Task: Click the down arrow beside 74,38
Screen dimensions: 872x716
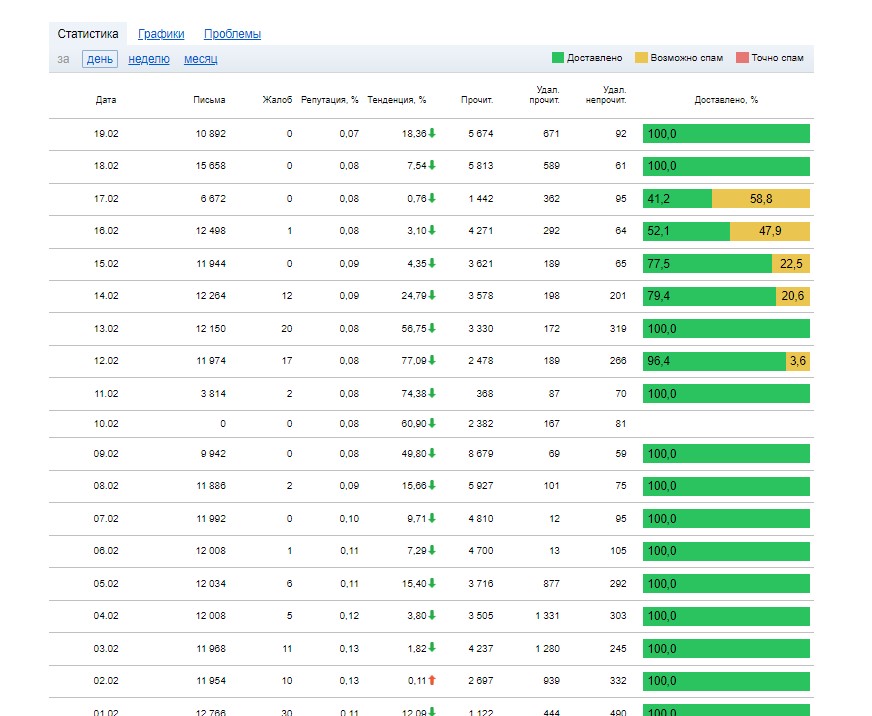Action: (432, 393)
